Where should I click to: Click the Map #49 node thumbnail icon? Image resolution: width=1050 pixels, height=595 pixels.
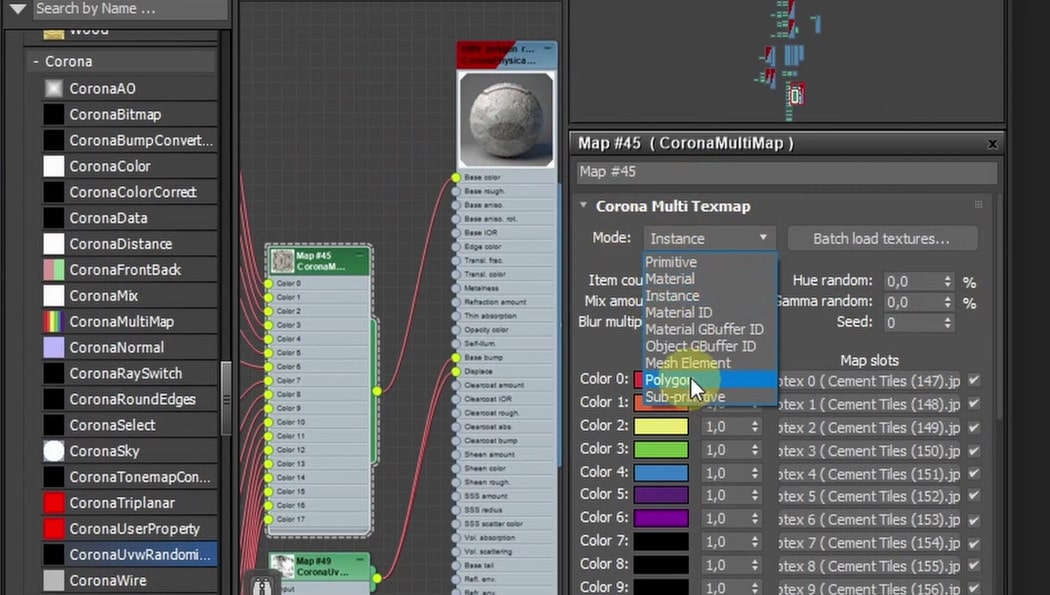(283, 566)
